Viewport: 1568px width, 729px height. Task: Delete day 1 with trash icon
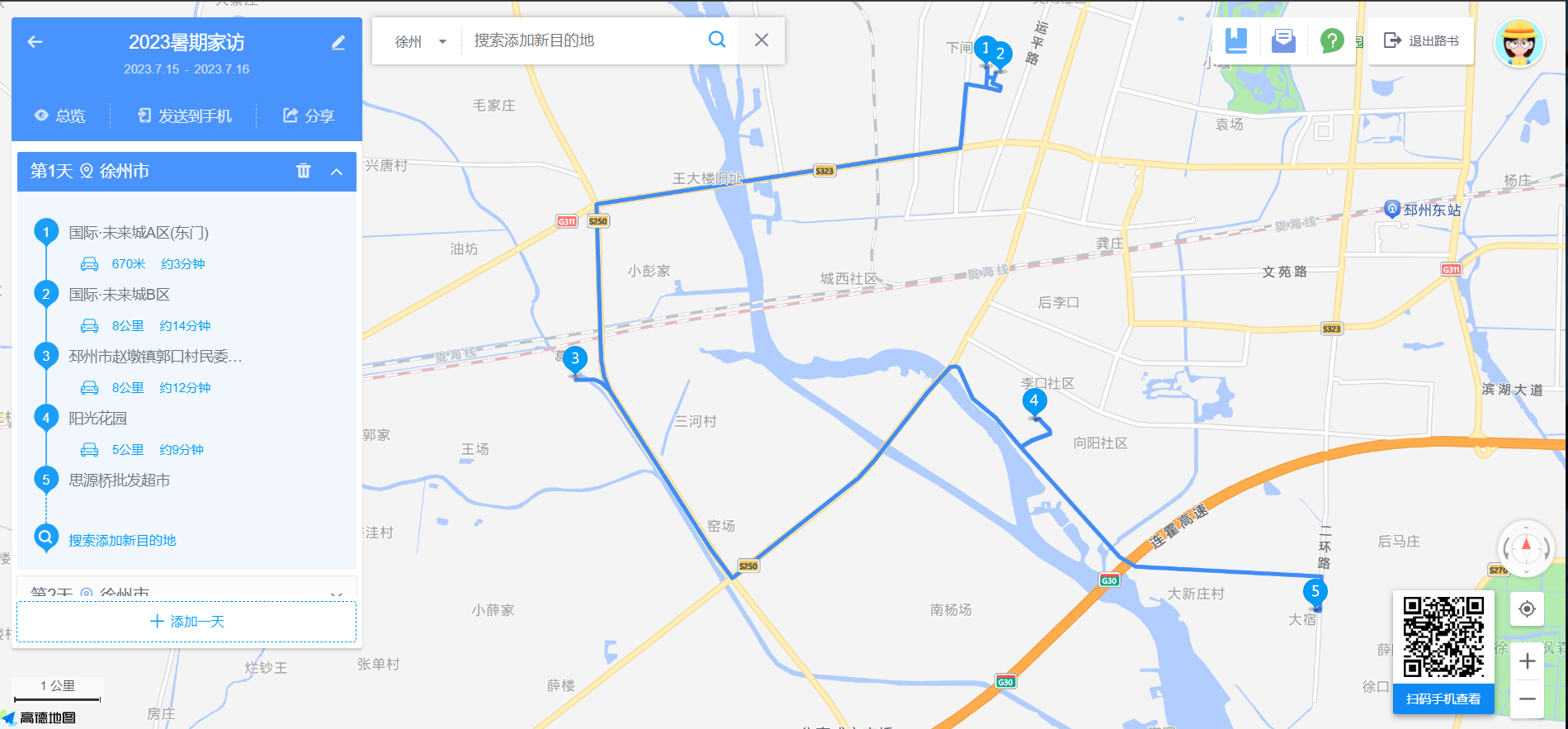pyautogui.click(x=304, y=171)
